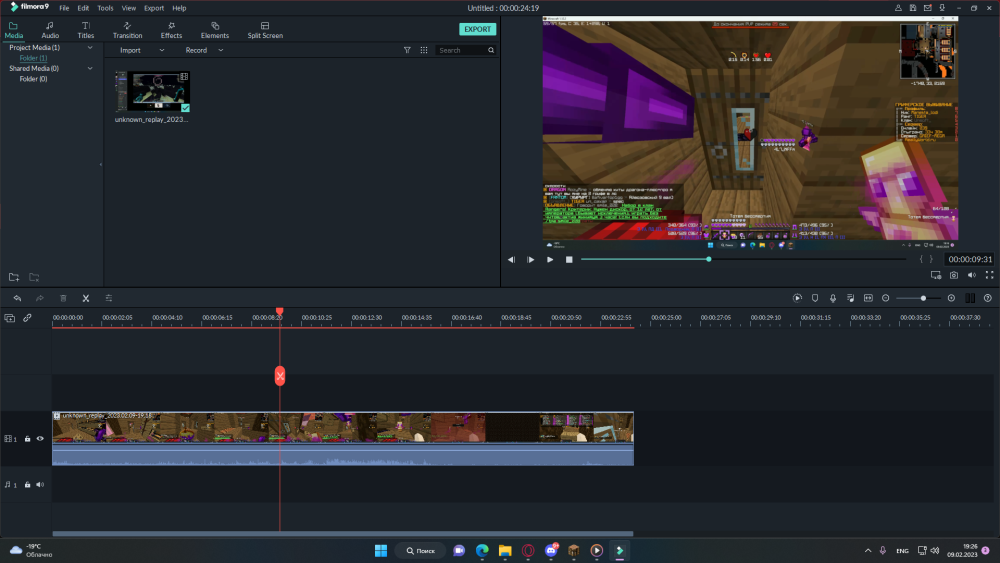Screen dimensions: 1000x563
Task: Click the stop button in preview
Action: (x=569, y=260)
